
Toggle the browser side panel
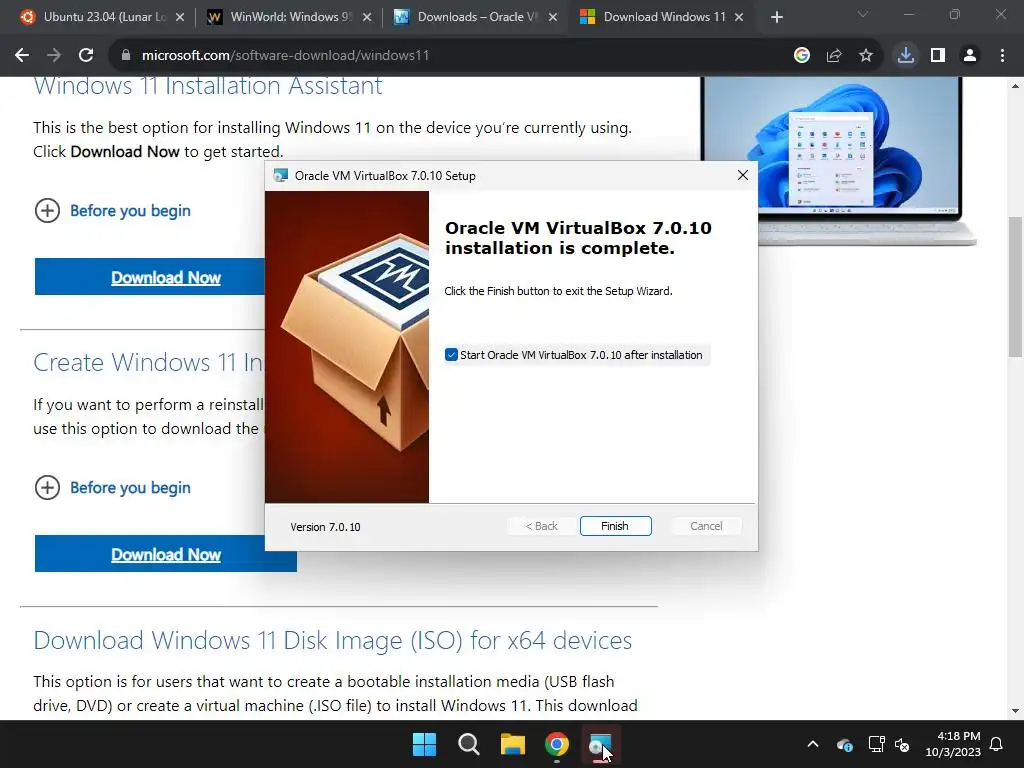[938, 55]
